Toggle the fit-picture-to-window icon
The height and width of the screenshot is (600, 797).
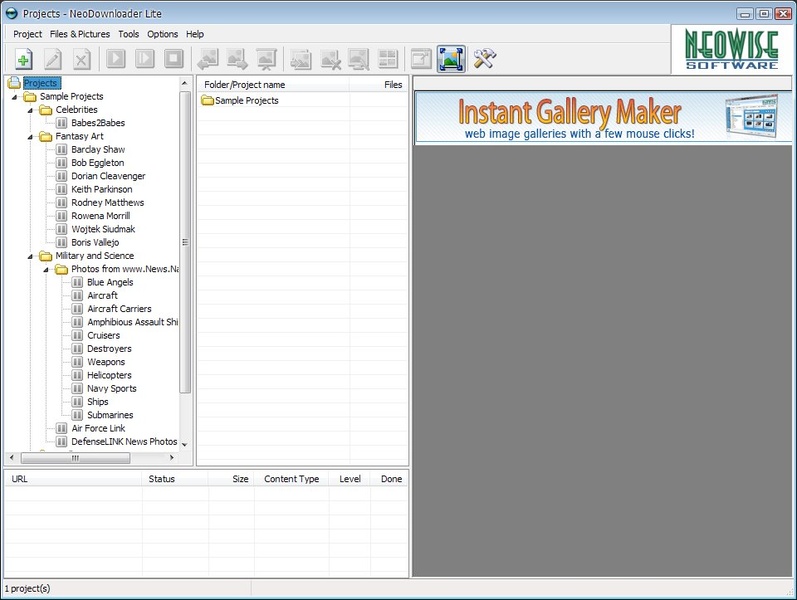[451, 59]
